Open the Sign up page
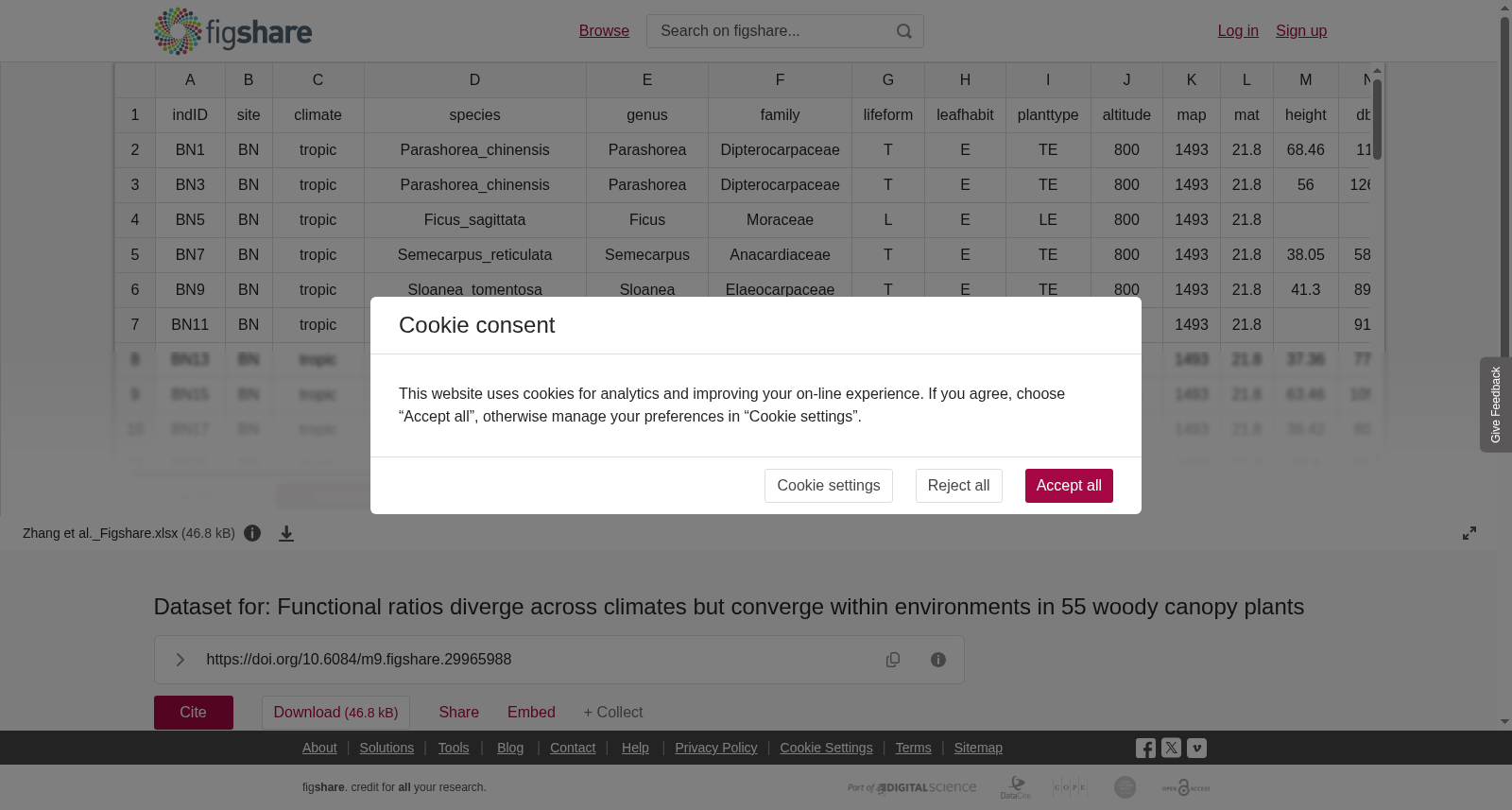Screen dimensions: 1512x810 tap(1301, 31)
